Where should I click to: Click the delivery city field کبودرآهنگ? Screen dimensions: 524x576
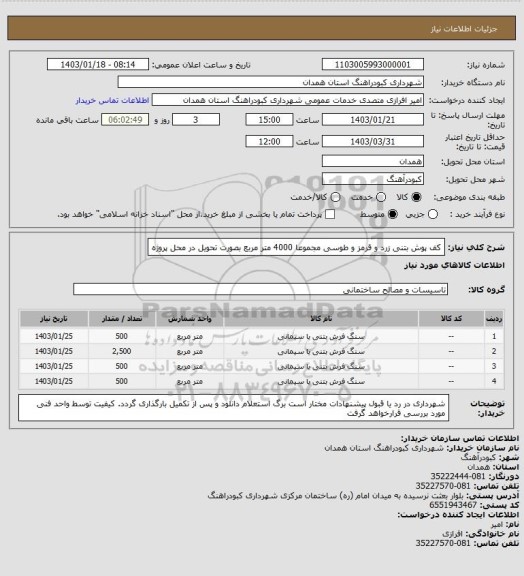373,179
